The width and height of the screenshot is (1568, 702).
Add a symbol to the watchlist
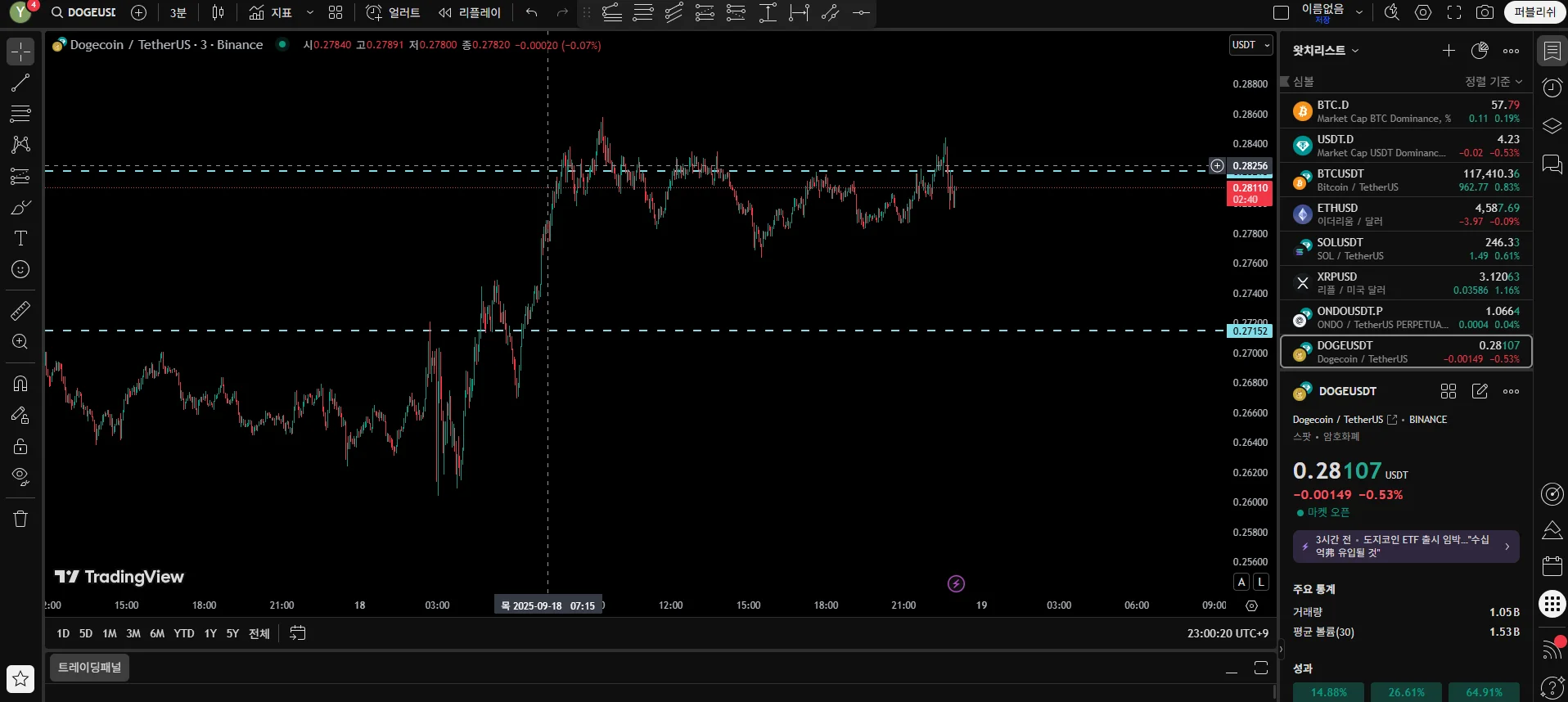1449,51
